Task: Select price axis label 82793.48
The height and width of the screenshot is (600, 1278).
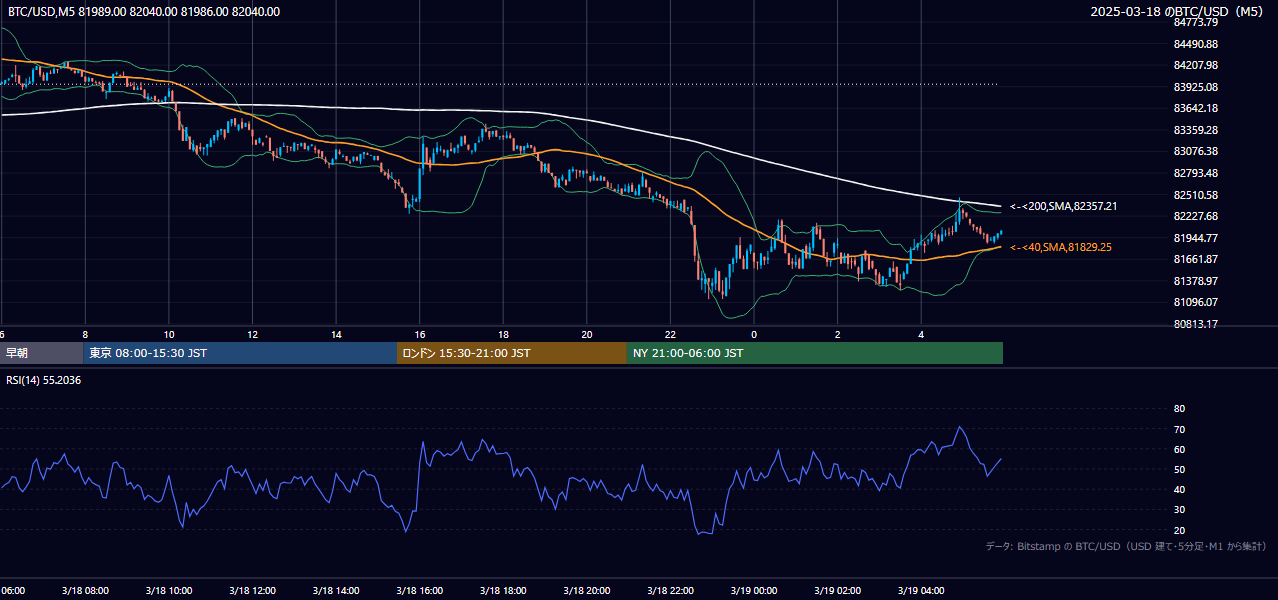Action: click(x=1195, y=173)
